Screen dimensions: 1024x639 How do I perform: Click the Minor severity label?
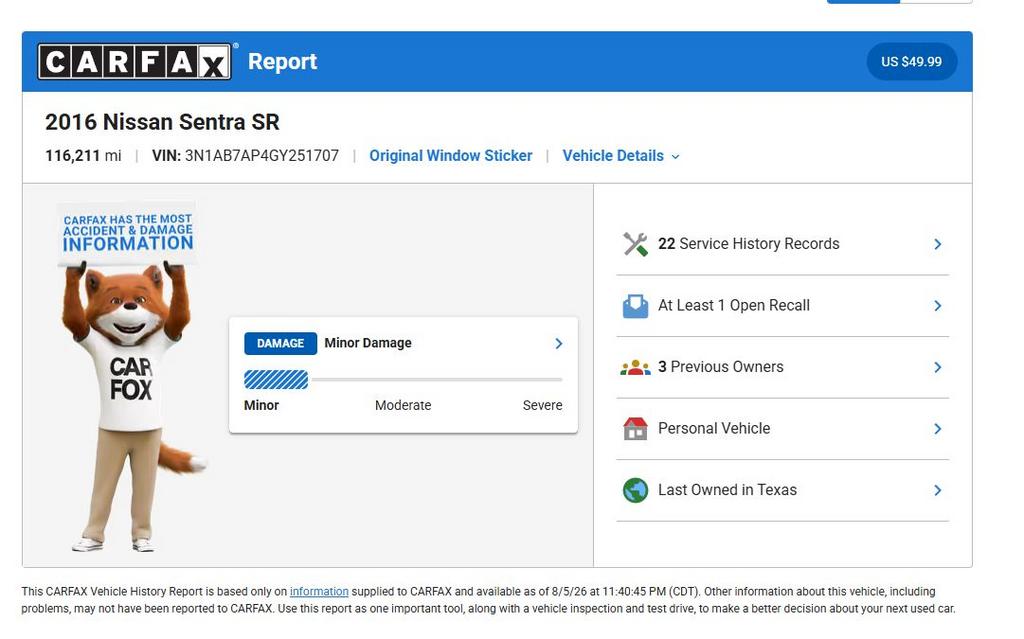click(261, 405)
